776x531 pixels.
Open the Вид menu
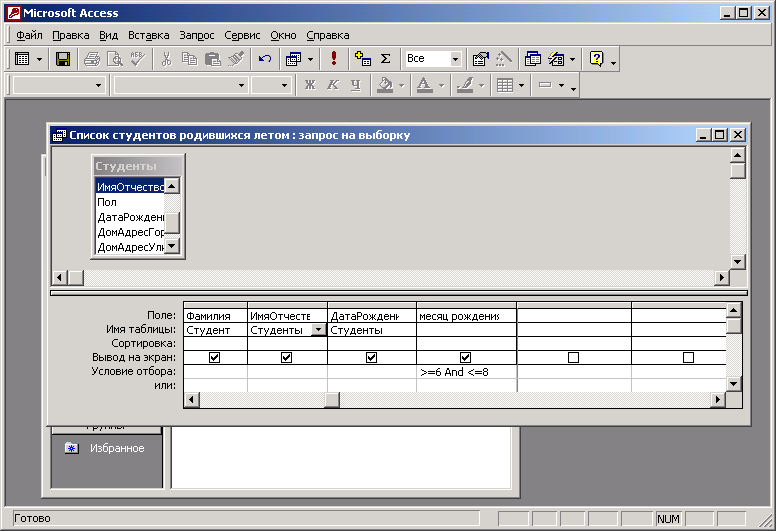108,35
